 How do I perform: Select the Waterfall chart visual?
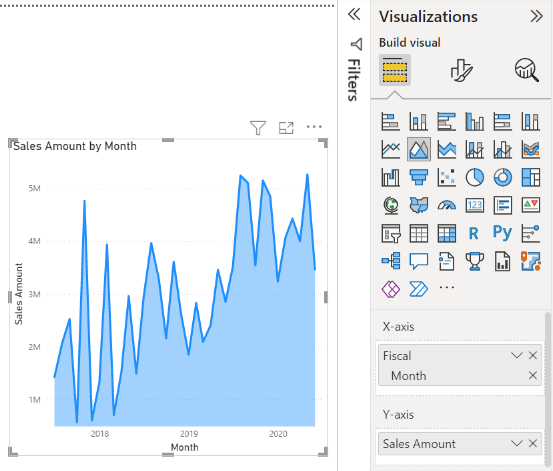pyautogui.click(x=390, y=177)
